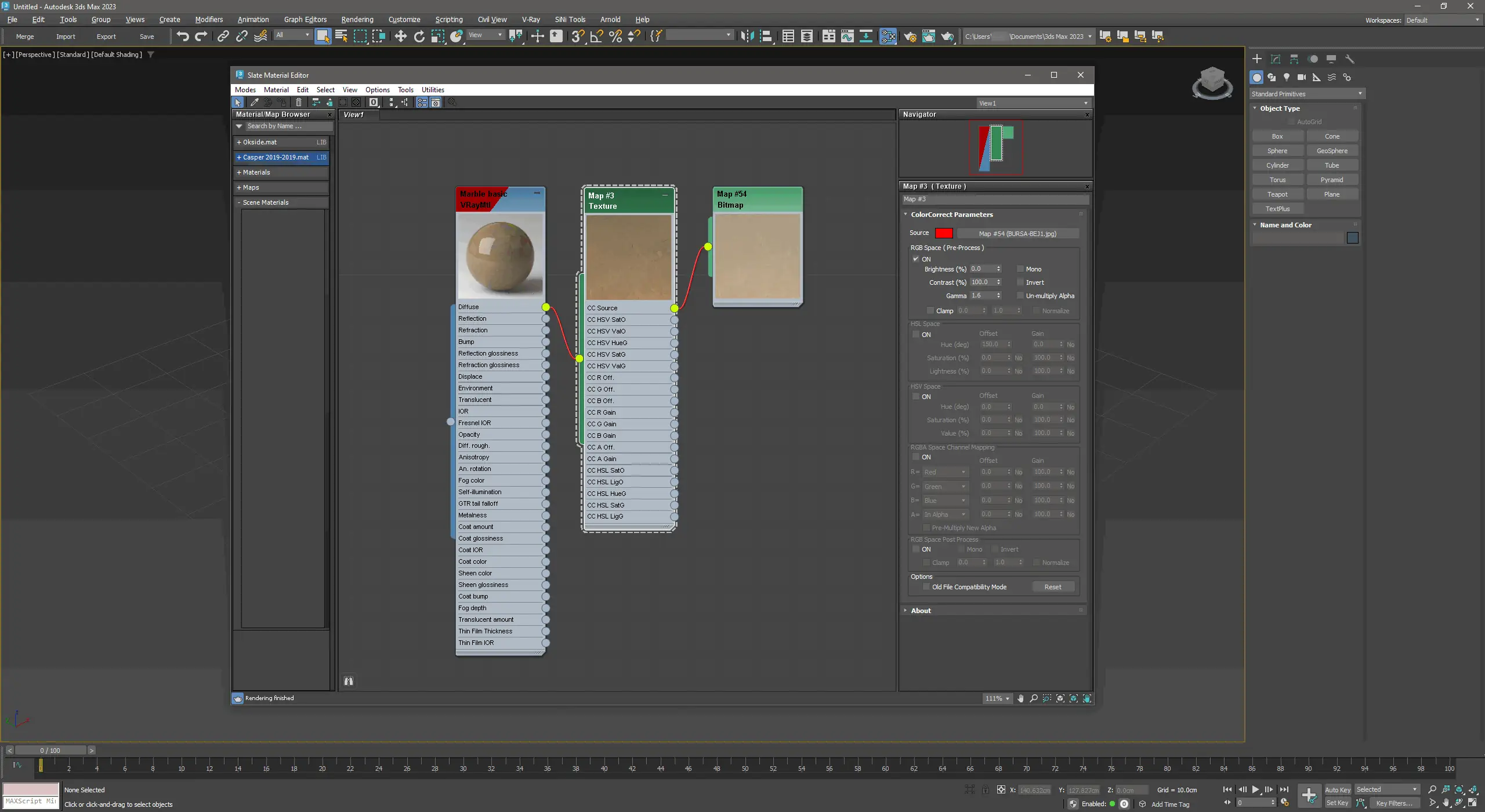The height and width of the screenshot is (812, 1485).
Task: Open the Slate zoom percentage dropdown
Action: [x=1007, y=698]
